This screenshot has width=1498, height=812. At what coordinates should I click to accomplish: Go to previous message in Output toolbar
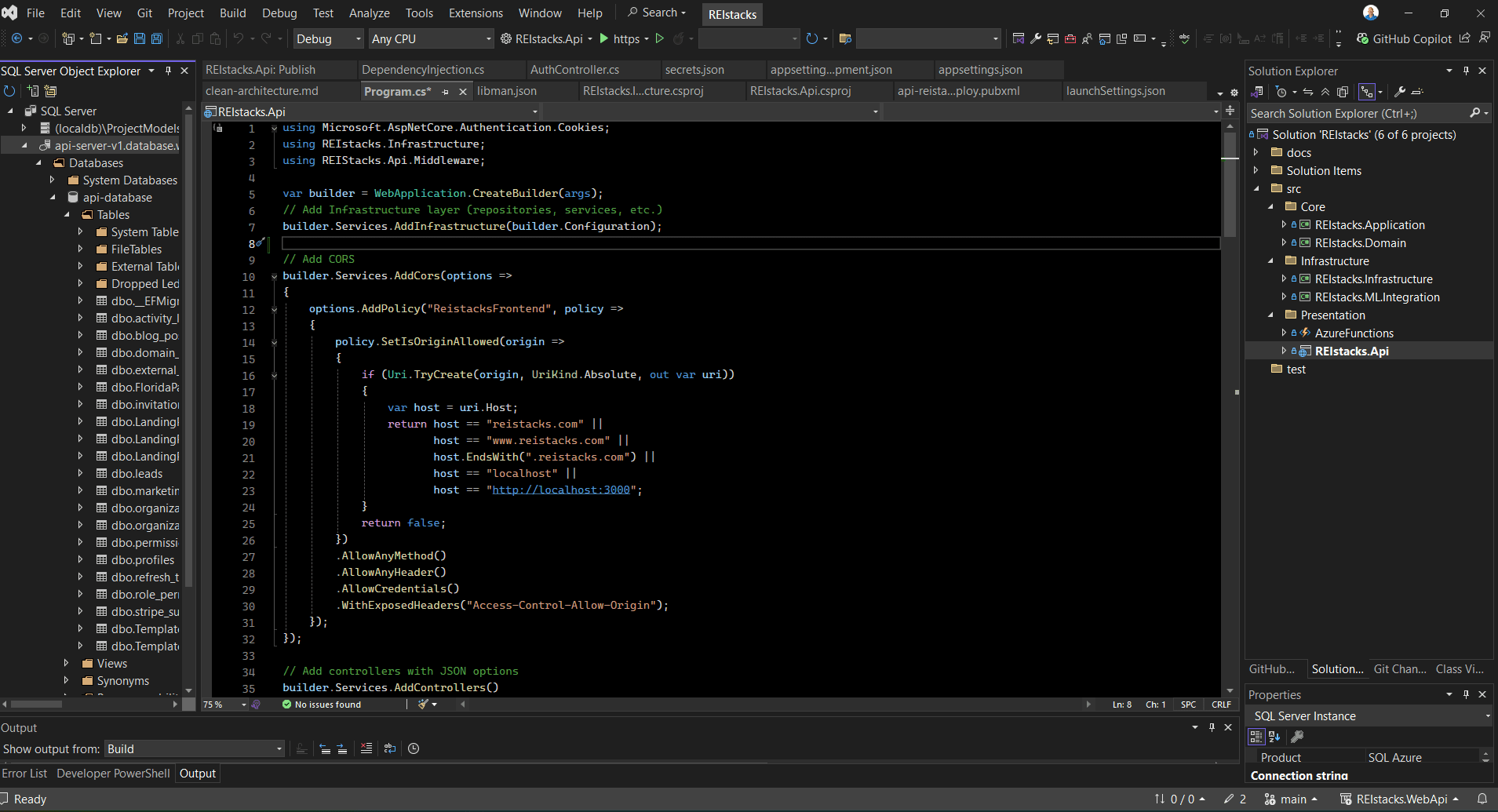pos(325,748)
